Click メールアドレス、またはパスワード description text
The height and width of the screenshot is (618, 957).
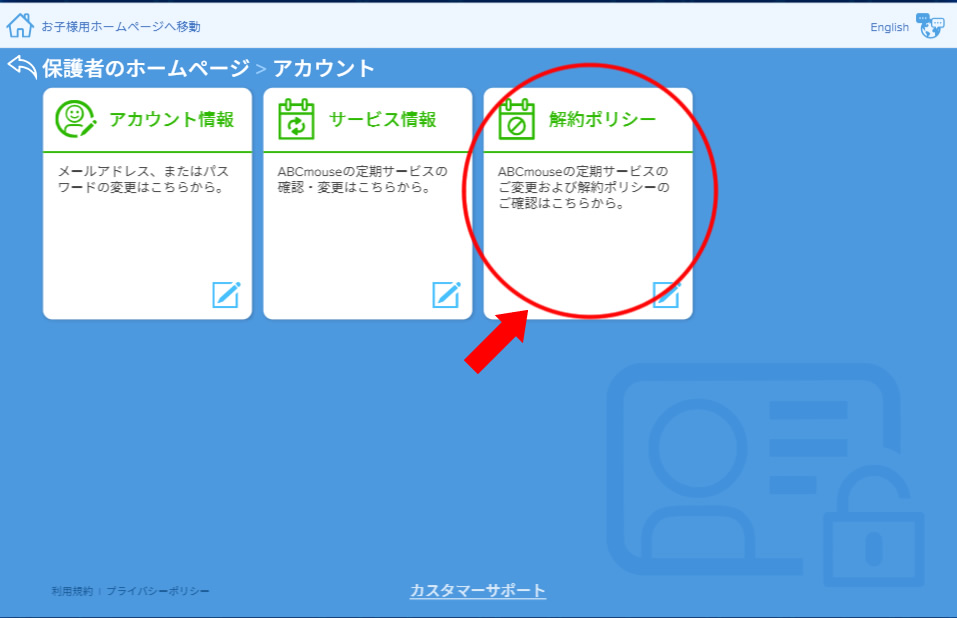(x=143, y=179)
